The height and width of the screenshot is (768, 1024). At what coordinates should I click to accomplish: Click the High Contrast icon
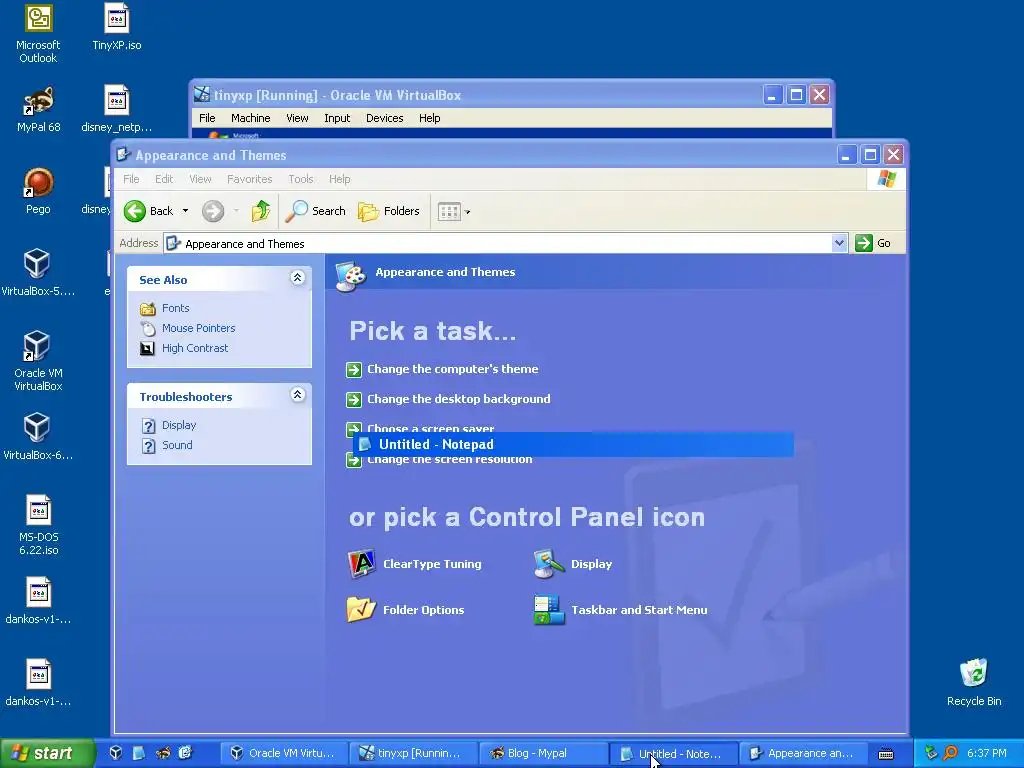(x=148, y=348)
